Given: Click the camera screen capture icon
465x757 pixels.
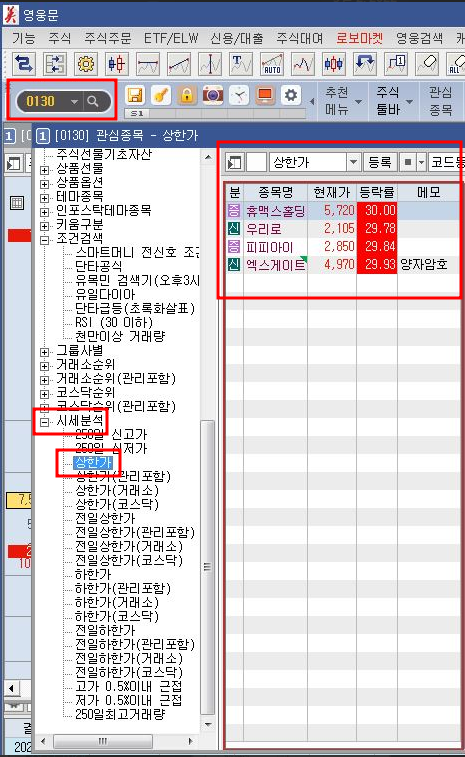Looking at the screenshot, I should click(213, 95).
